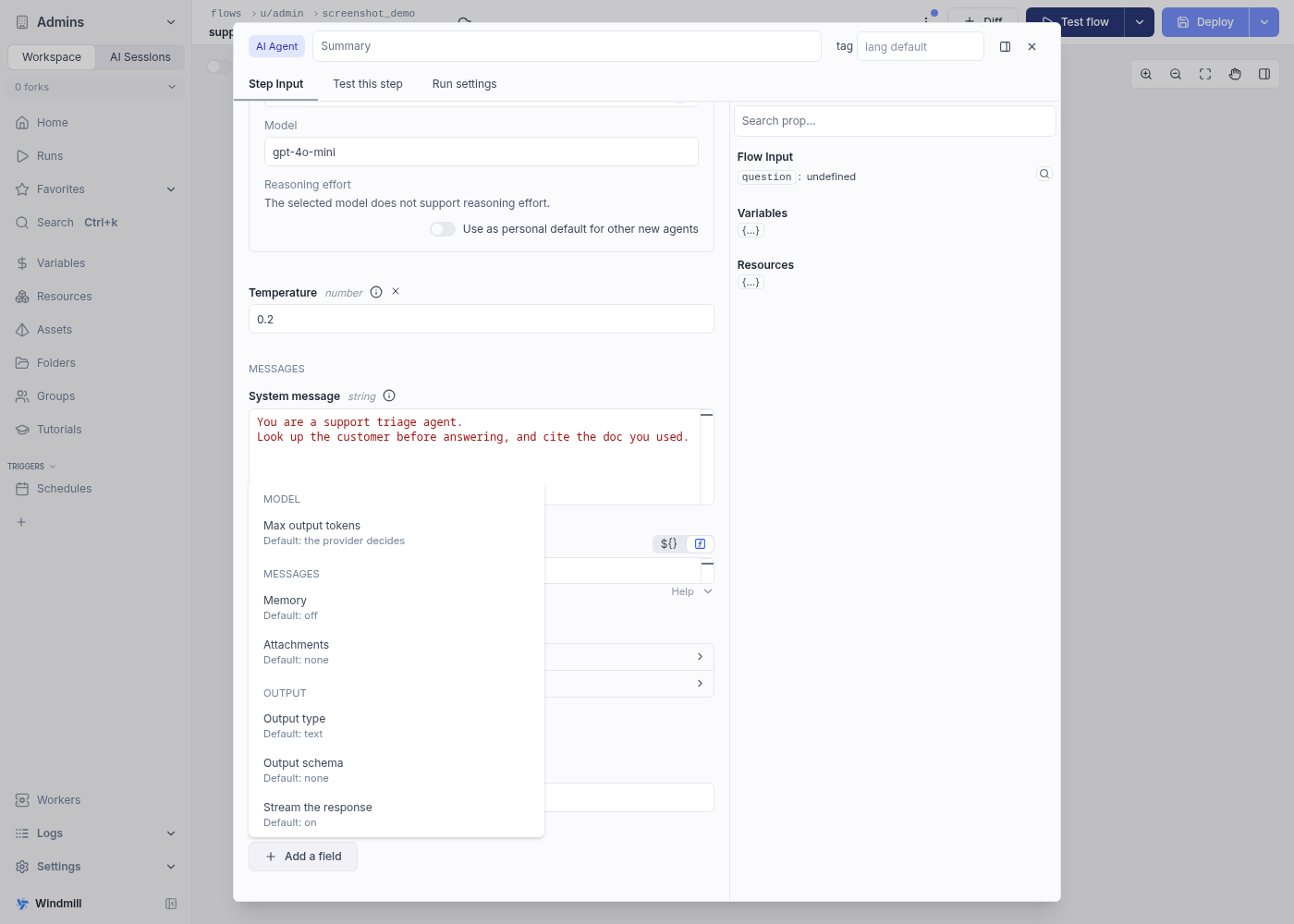This screenshot has height=924, width=1294.
Task: Expand the Variables {...} object
Action: coord(751,231)
